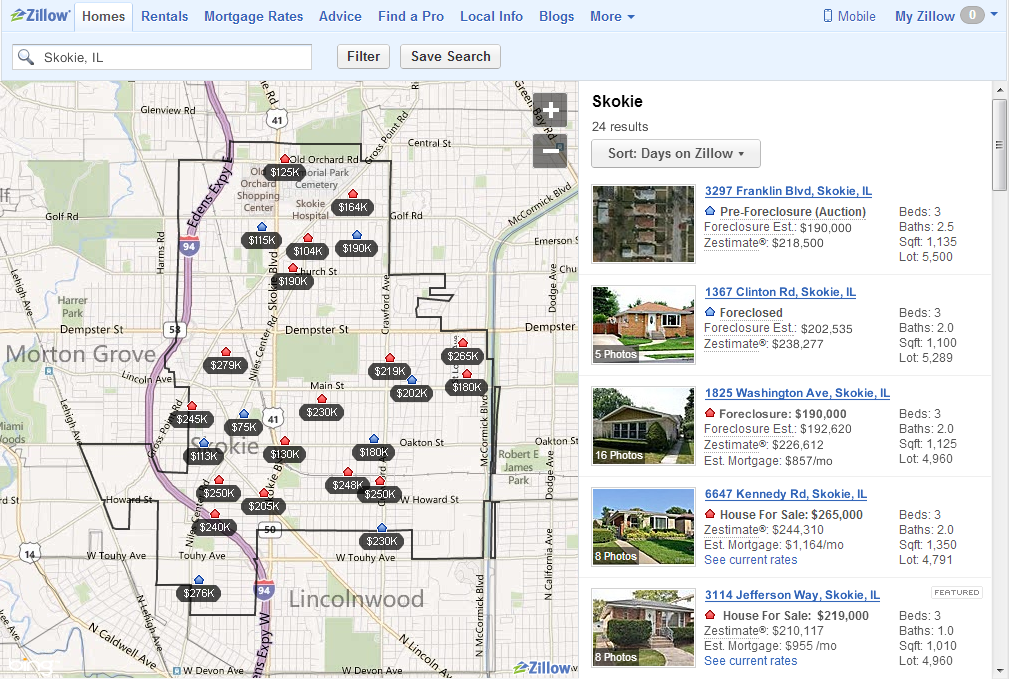Image resolution: width=1009 pixels, height=679 pixels.
Task: Open the $276K listing marker on map
Action: pyautogui.click(x=199, y=593)
